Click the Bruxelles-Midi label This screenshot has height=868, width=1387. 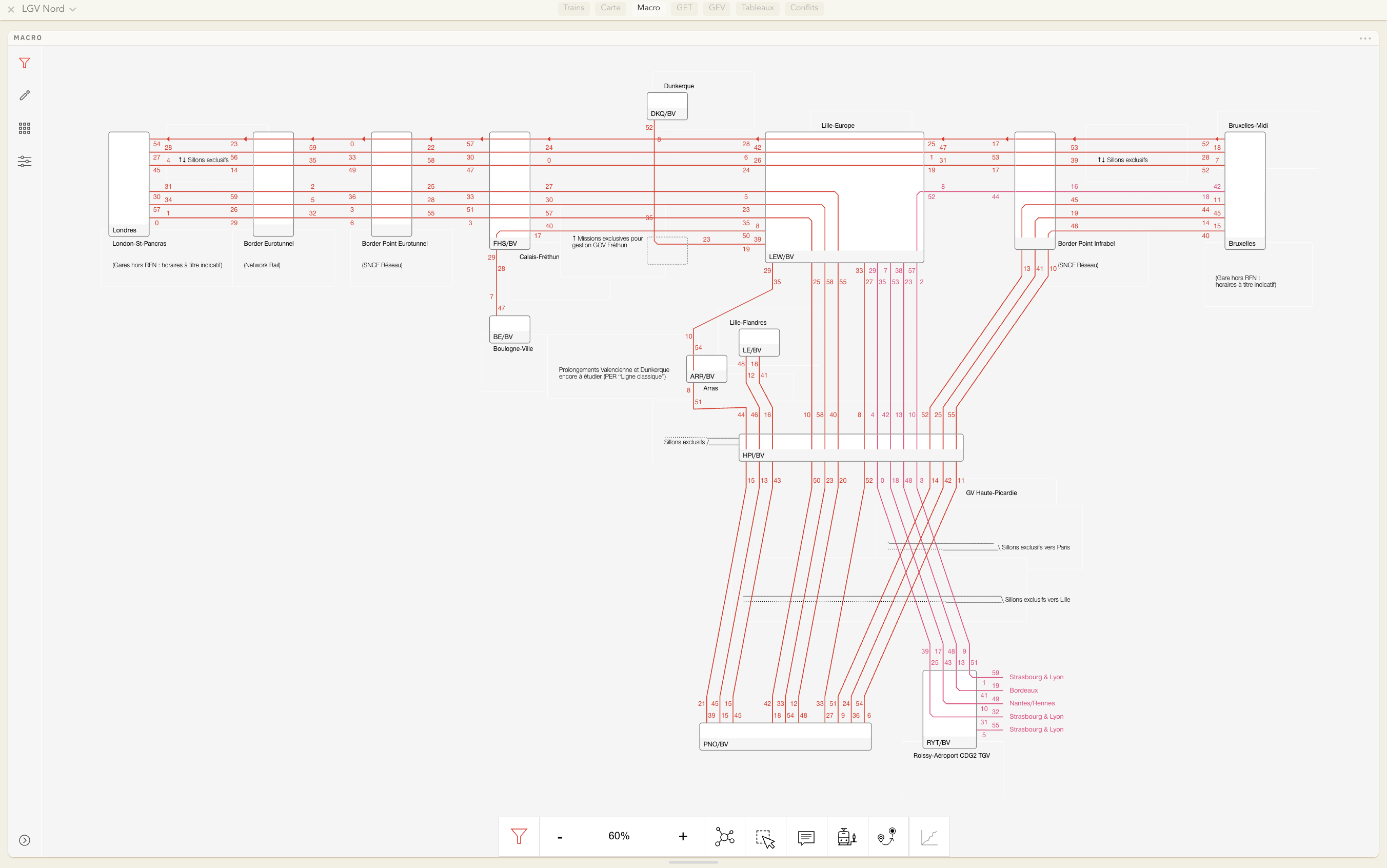[x=1248, y=126]
